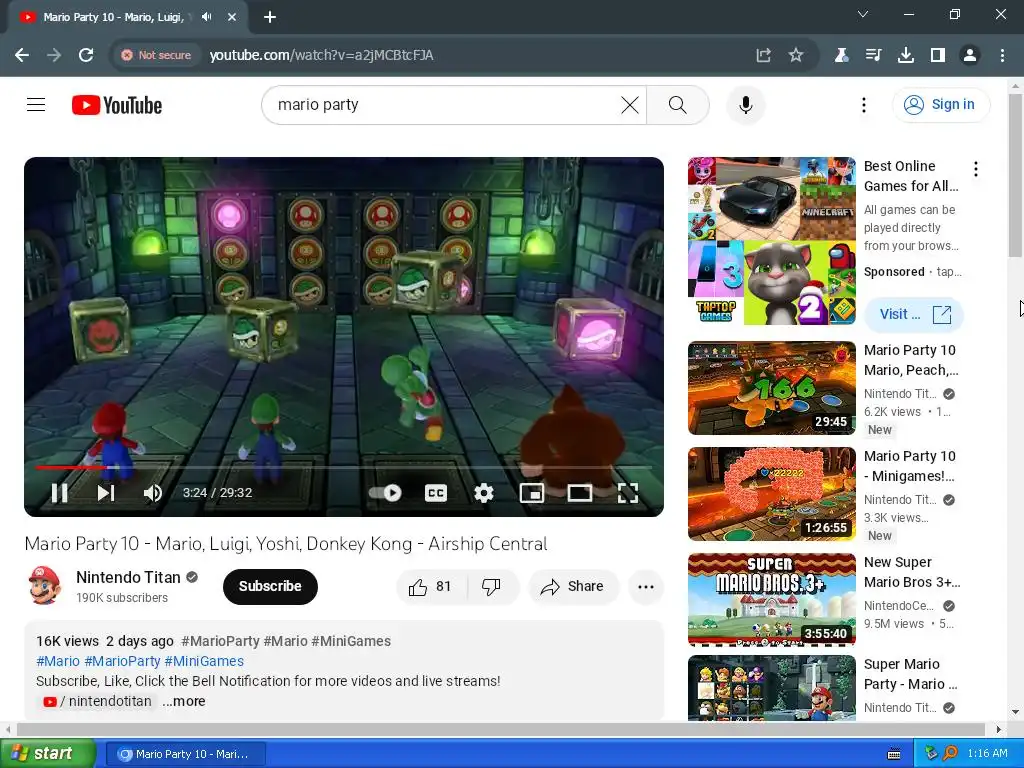Share this page icon in address bar
1024x768 pixels.
[763, 55]
